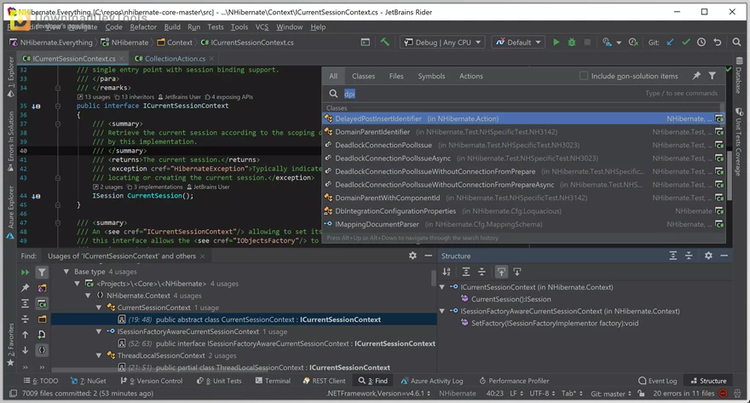Collapse all nodes in Structure toolbar
This screenshot has height=403, width=750.
coord(482,272)
